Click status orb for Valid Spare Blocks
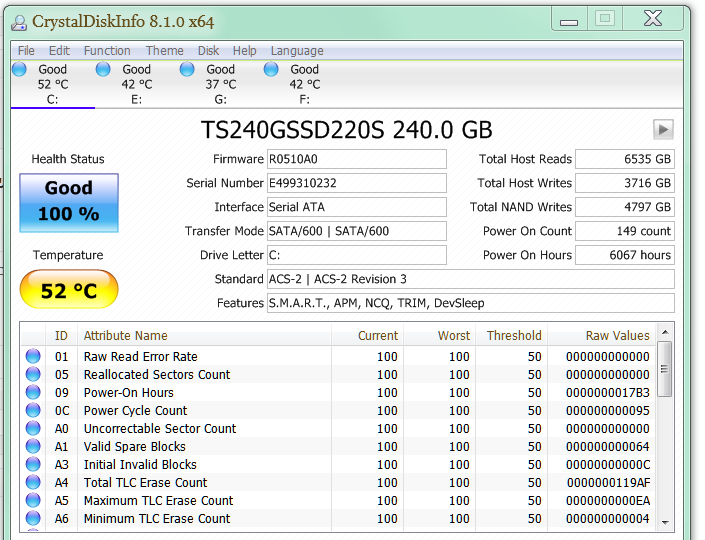The width and height of the screenshot is (705, 540). point(33,446)
